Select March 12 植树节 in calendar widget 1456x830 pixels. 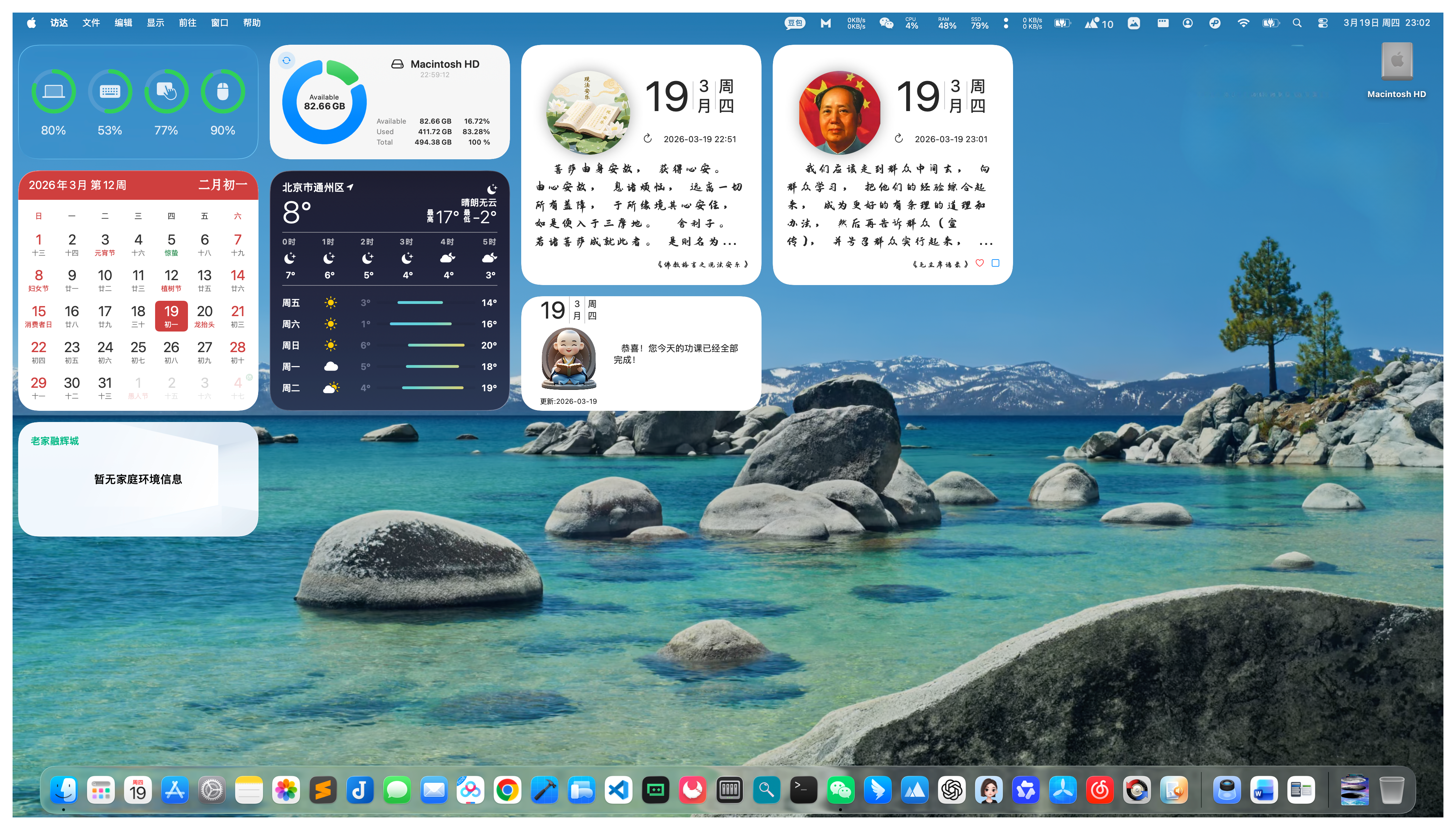171,280
